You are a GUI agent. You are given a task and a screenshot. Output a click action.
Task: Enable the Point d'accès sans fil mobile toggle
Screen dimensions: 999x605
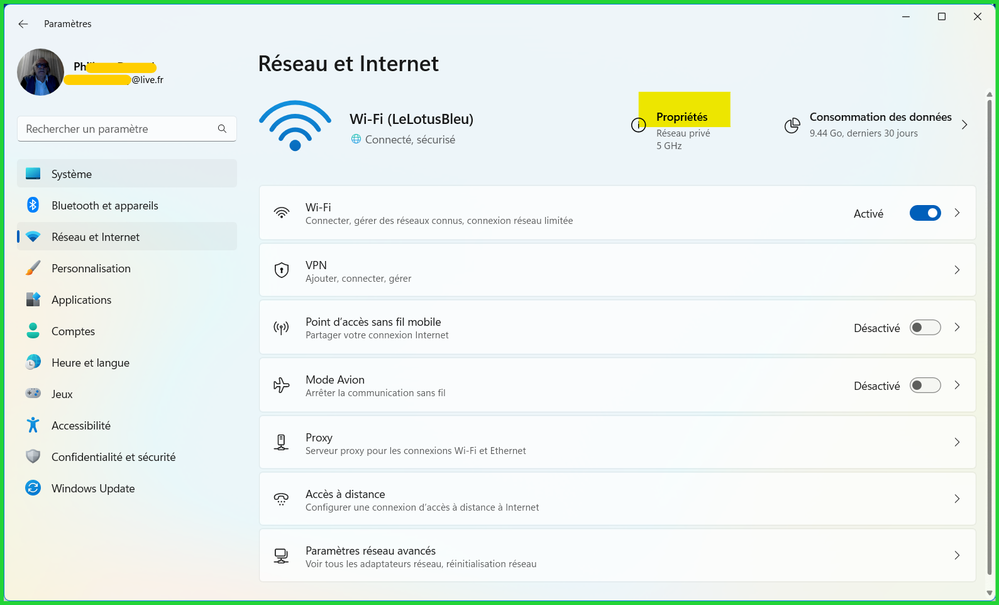(925, 327)
